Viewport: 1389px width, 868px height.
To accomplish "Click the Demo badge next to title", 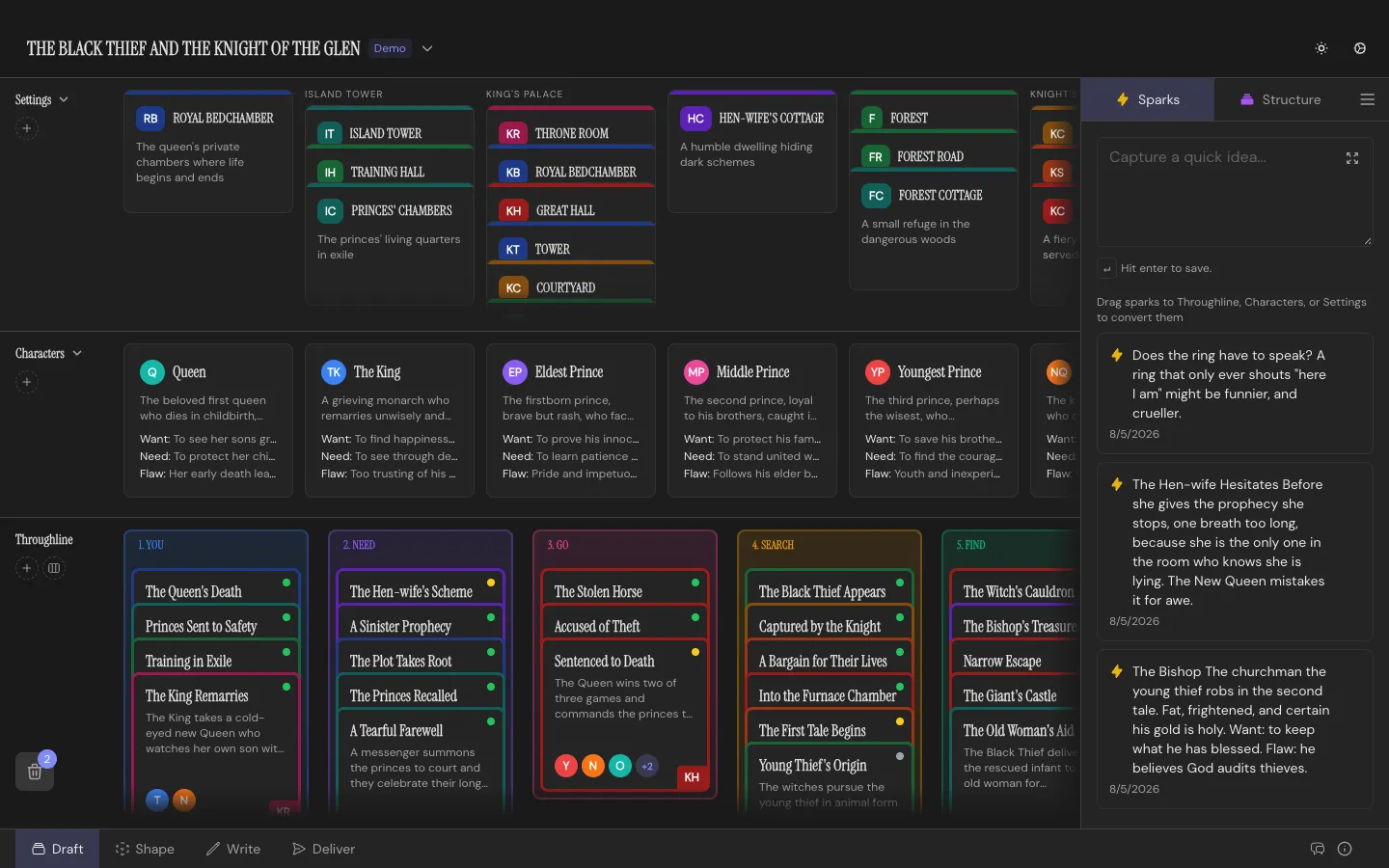I will pos(390,48).
